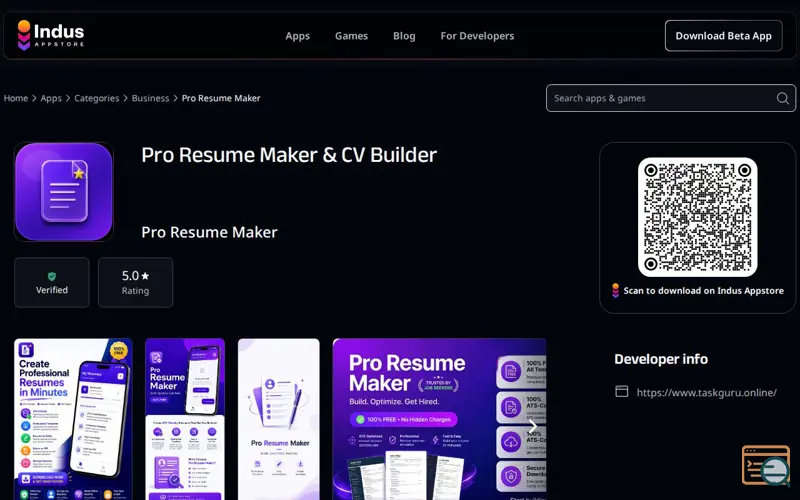Click the search magnifier icon
This screenshot has height=500, width=800.
pos(783,98)
